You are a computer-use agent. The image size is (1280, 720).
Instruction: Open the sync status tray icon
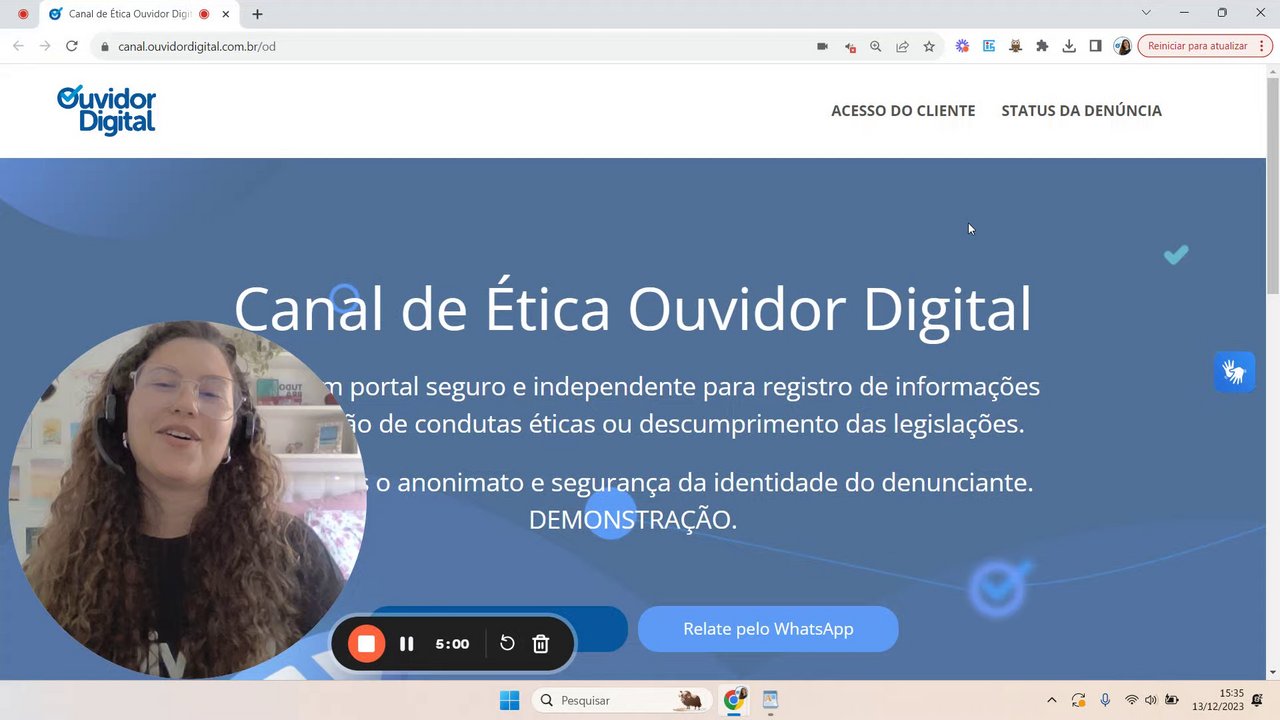[x=1078, y=700]
